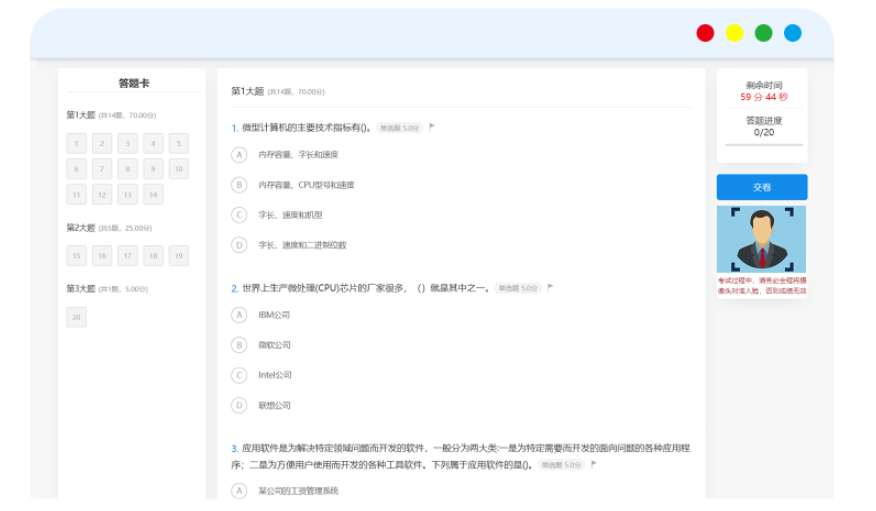
Task: Jump to question 5 in the answer card
Action: (179, 144)
